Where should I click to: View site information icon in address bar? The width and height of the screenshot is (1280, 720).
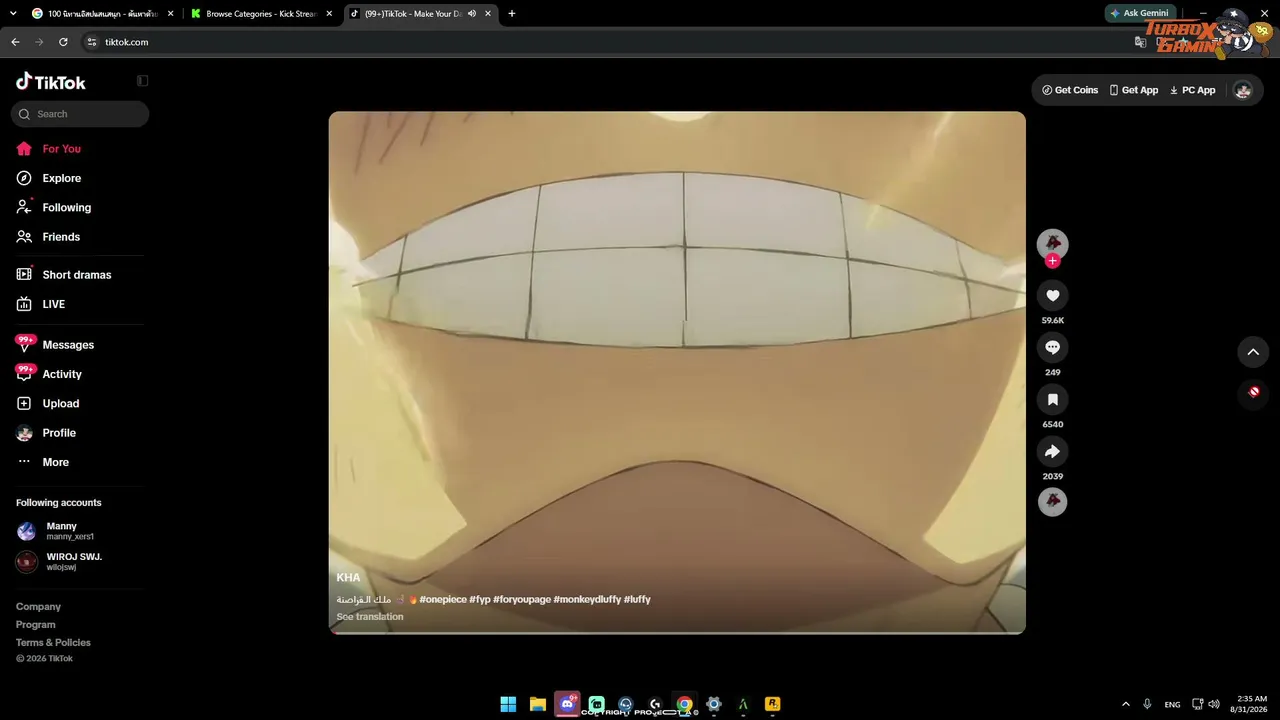pyautogui.click(x=91, y=42)
